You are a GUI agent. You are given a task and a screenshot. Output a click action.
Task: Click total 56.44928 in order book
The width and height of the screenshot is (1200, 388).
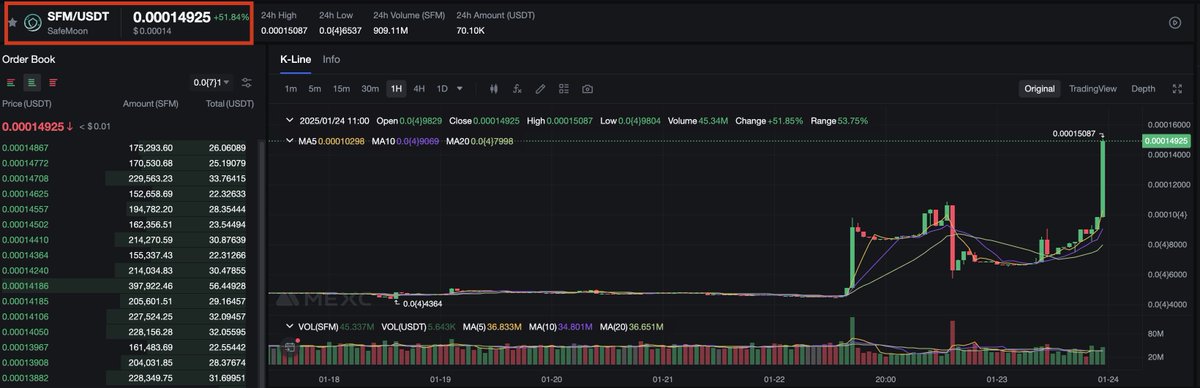pyautogui.click(x=228, y=285)
